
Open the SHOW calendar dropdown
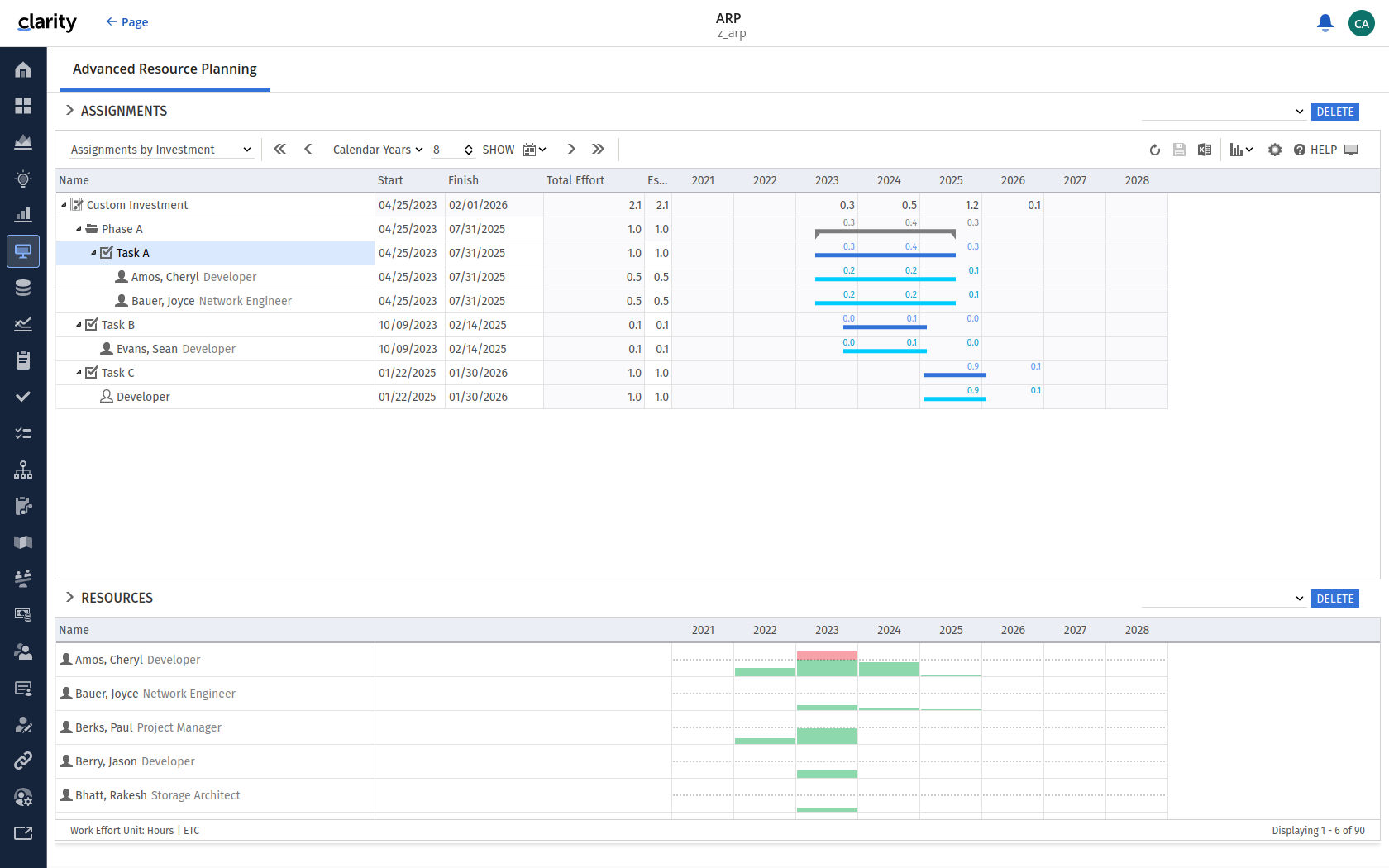tap(535, 150)
